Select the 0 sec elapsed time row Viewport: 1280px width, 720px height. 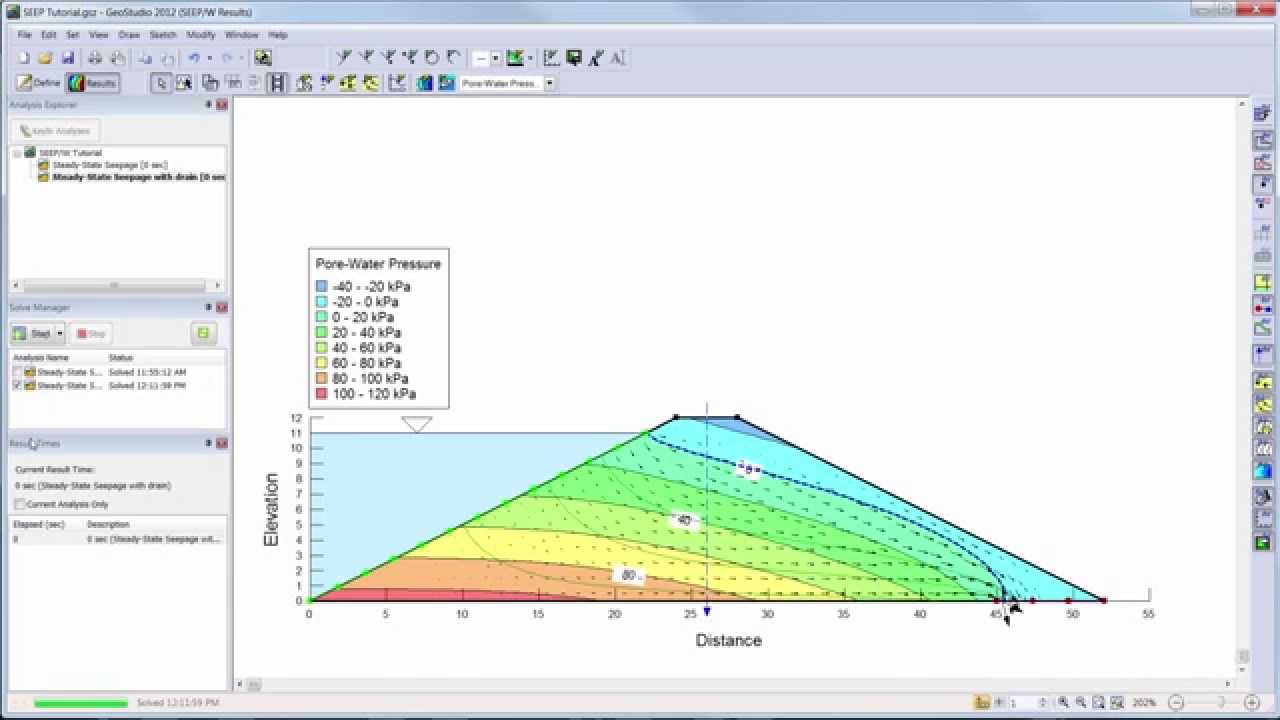(118, 539)
